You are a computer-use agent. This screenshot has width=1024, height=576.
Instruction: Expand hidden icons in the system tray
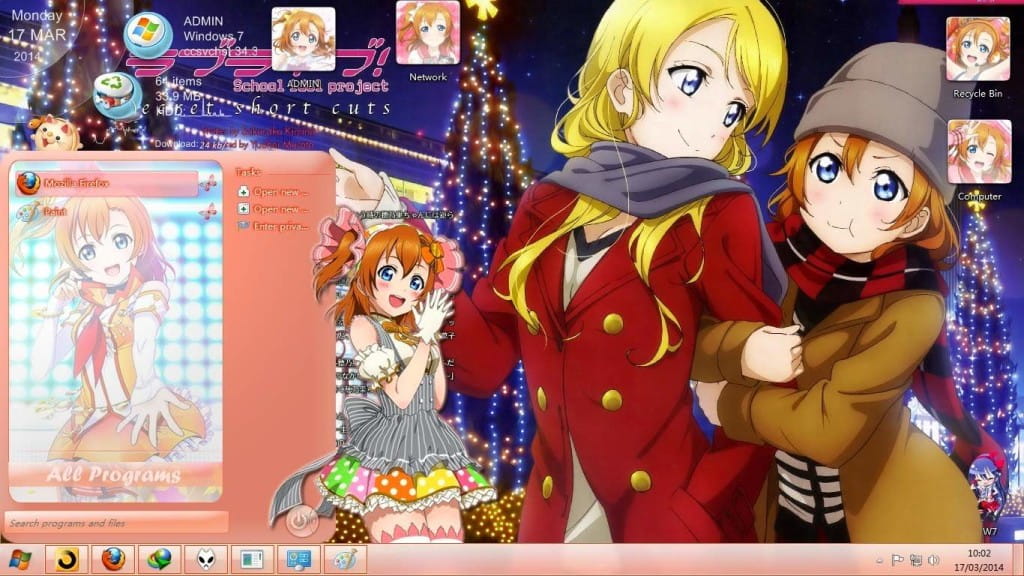[879, 560]
